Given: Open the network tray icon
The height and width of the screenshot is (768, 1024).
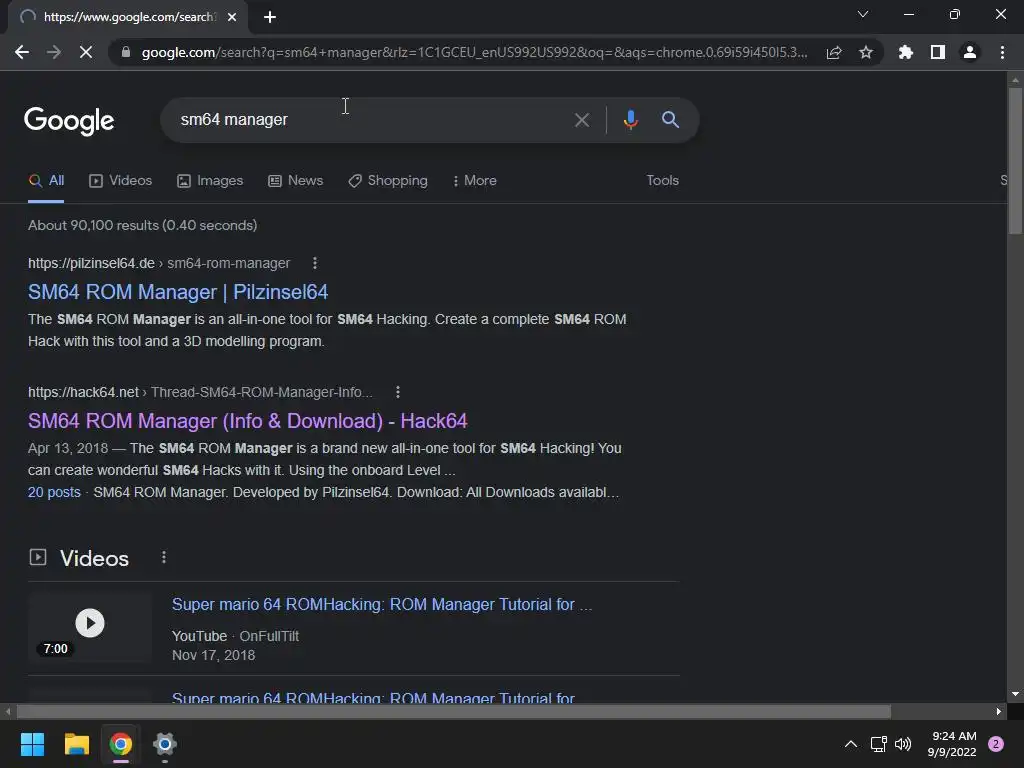Looking at the screenshot, I should [878, 744].
